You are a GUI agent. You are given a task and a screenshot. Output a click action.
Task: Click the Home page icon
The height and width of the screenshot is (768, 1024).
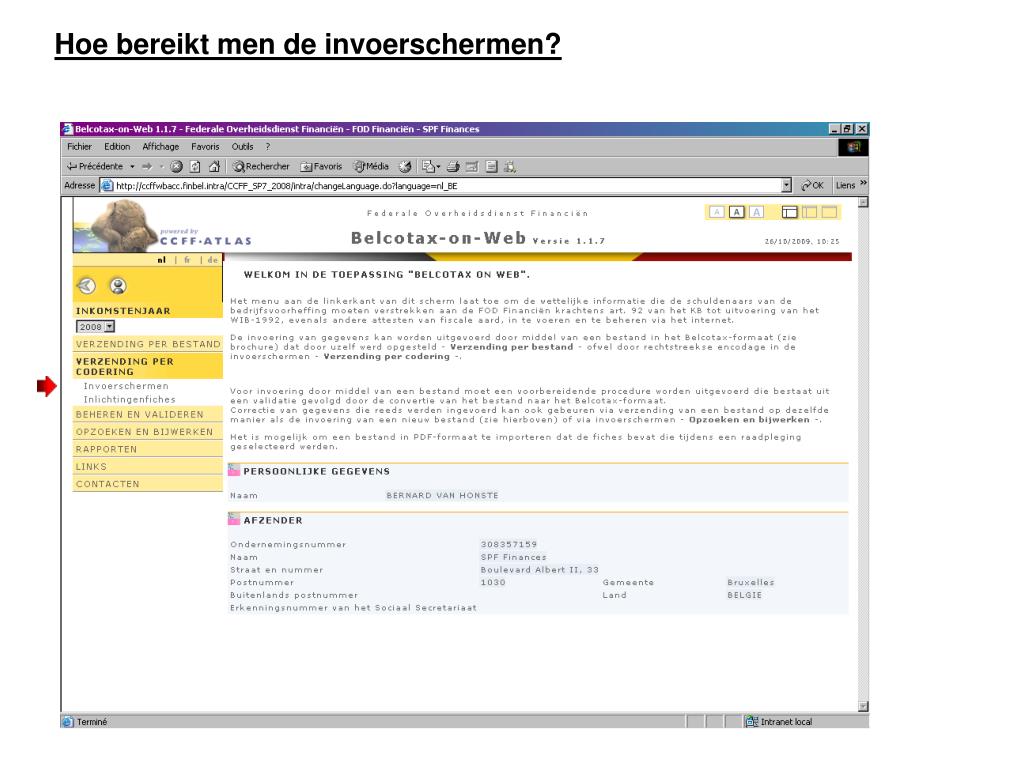pos(214,167)
